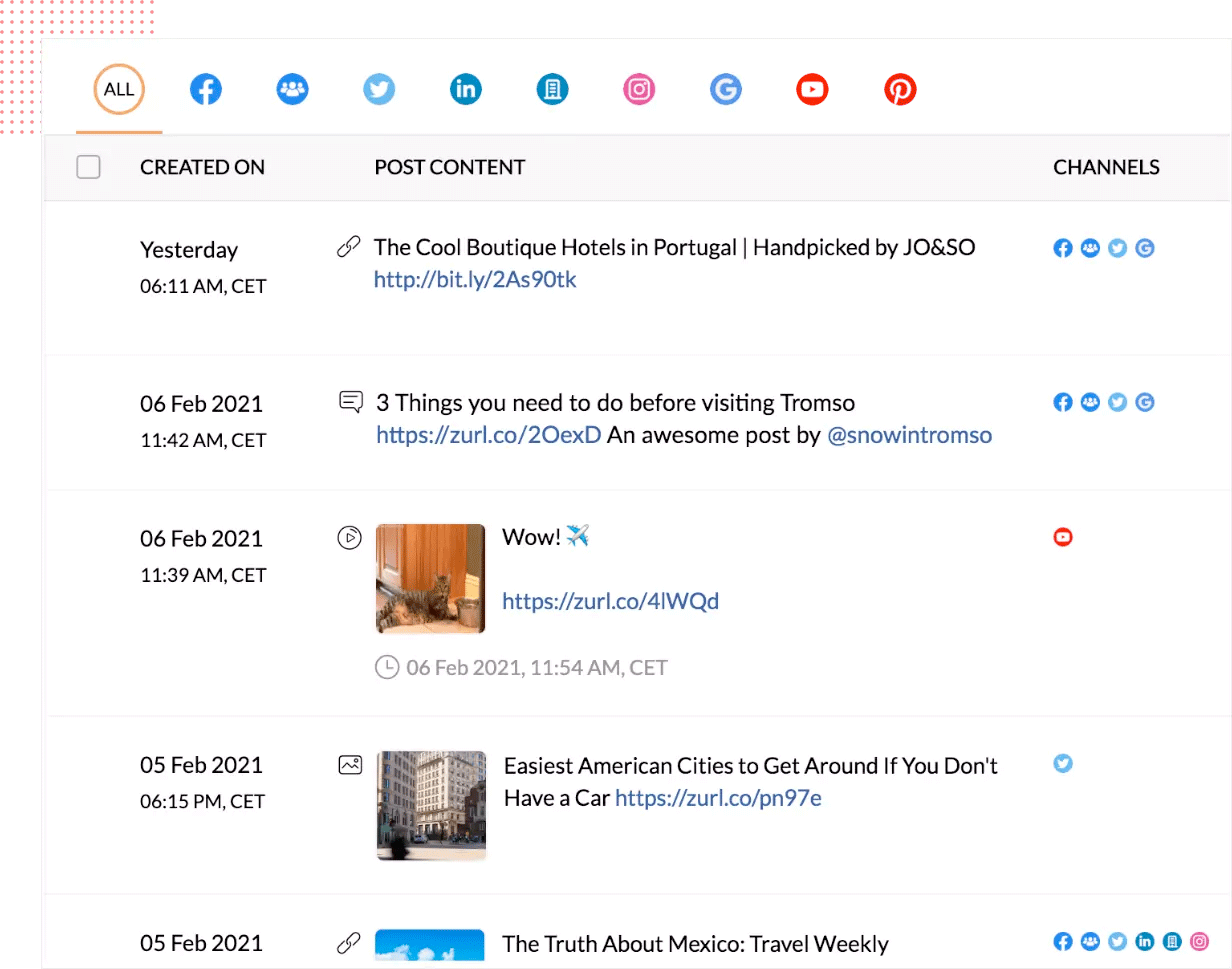Open the https://zurl.co/2OexD link
Viewport: 1232px width, 969px height.
click(x=489, y=435)
